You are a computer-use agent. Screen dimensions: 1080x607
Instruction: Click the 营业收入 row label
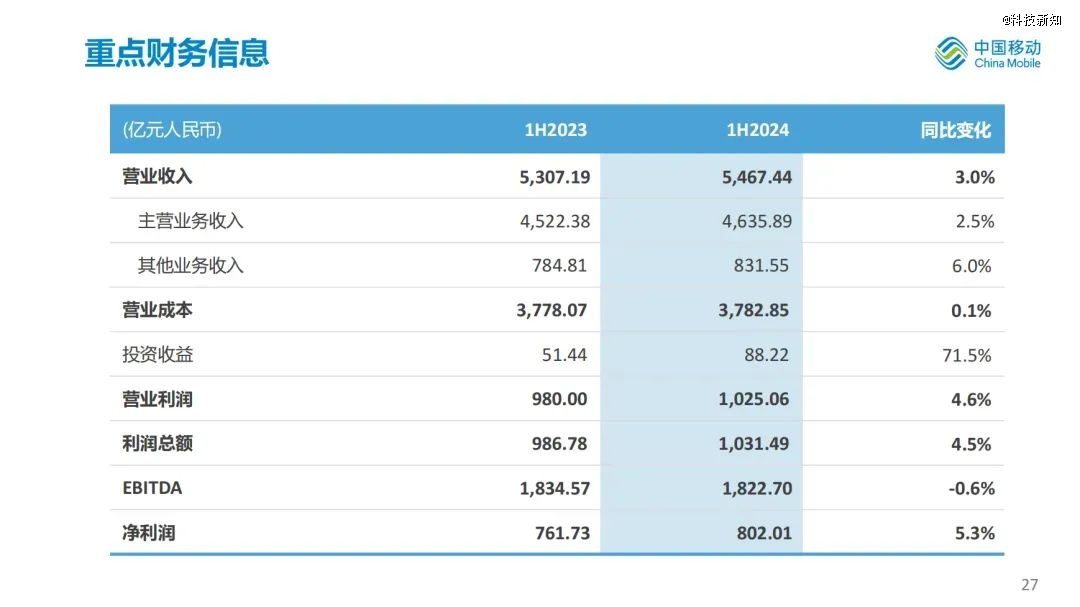coord(157,176)
